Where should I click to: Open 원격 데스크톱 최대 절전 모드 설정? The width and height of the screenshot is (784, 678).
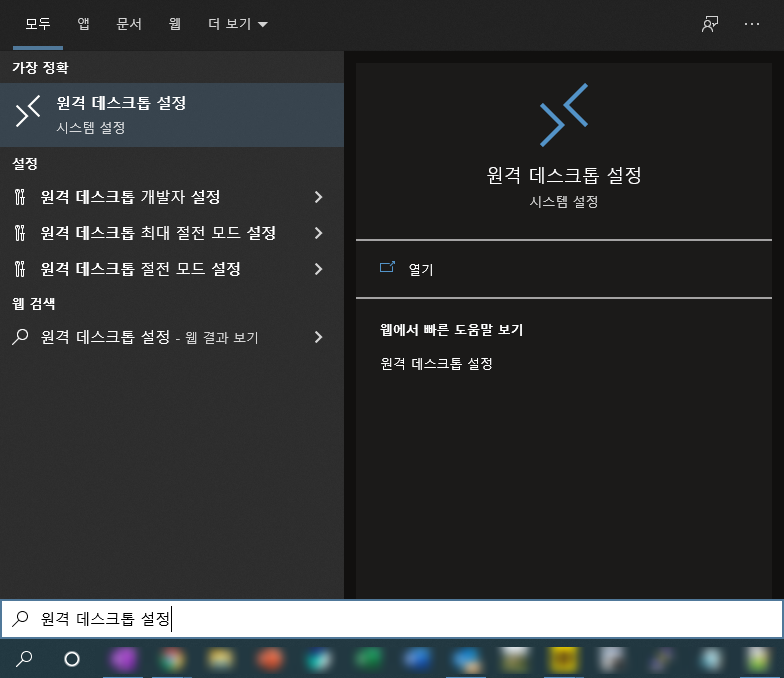172,233
